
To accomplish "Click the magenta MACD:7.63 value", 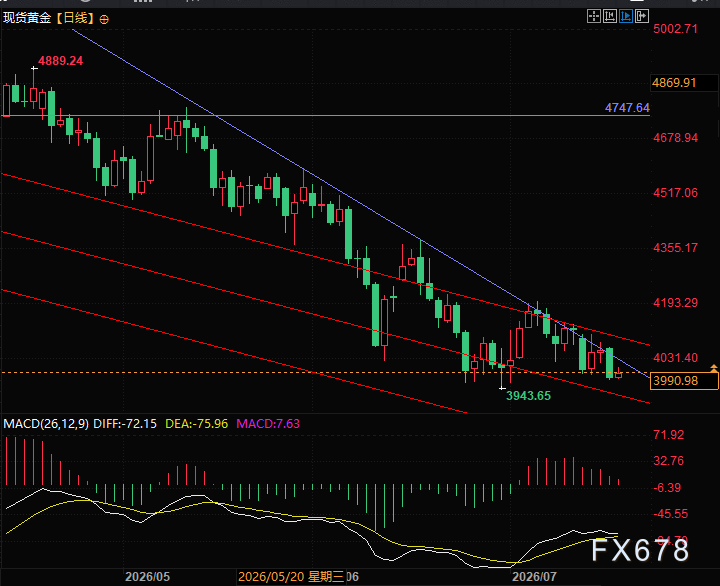I will coord(268,423).
